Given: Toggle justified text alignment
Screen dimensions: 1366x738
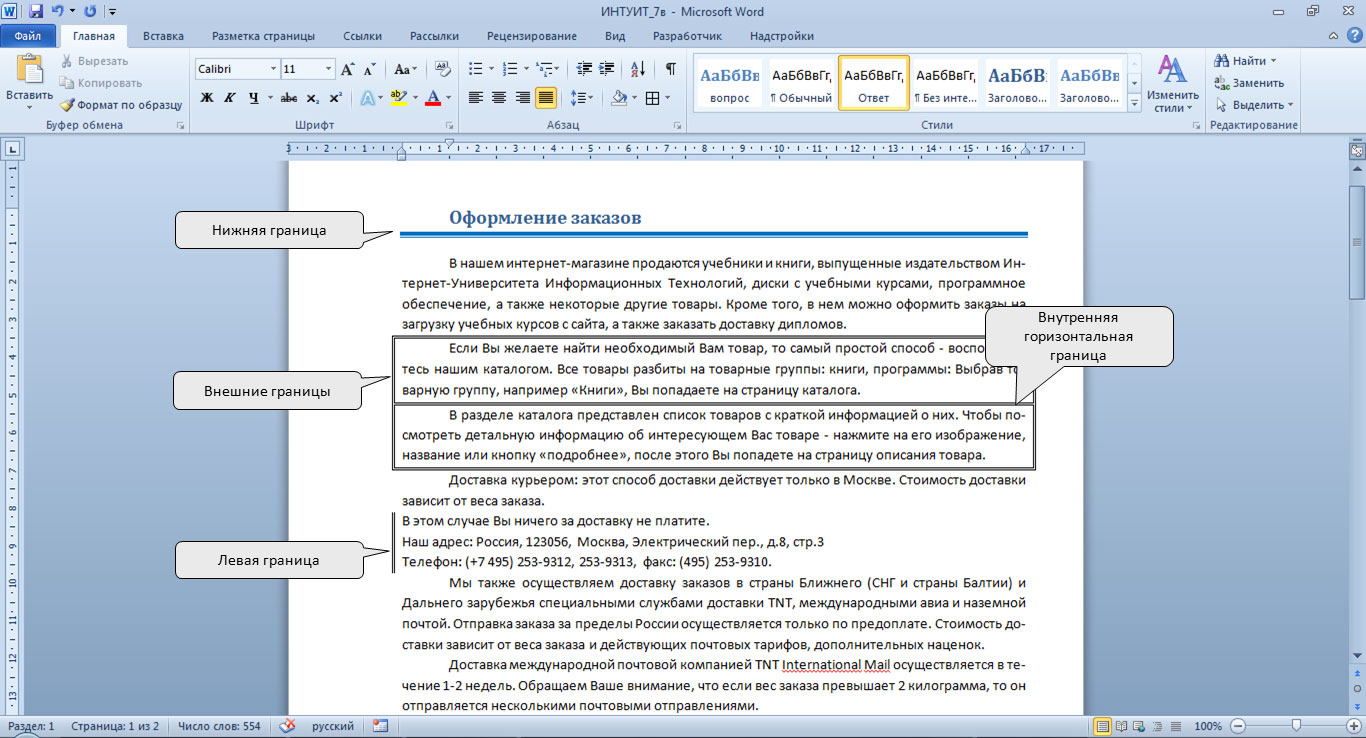Looking at the screenshot, I should (546, 98).
